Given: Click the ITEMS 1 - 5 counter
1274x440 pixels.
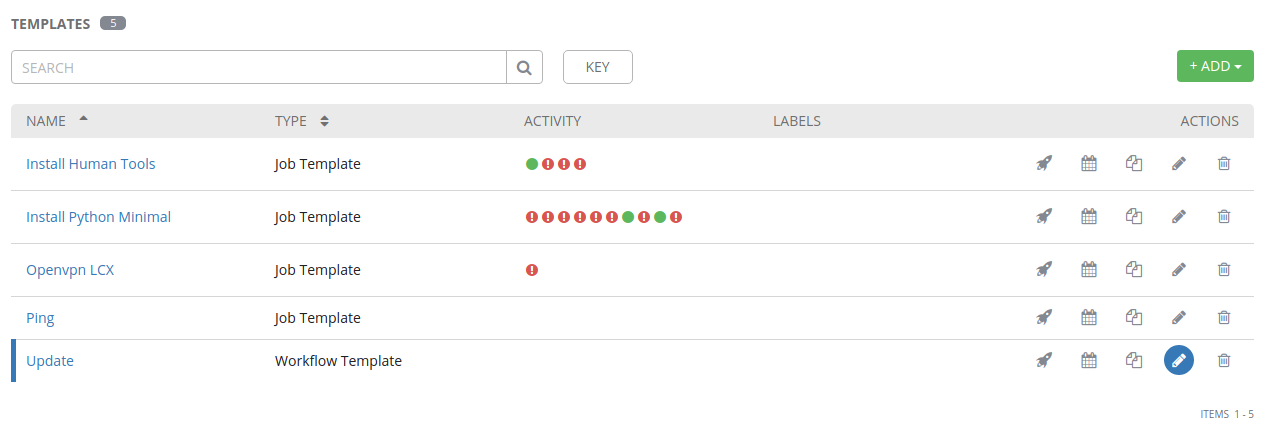Looking at the screenshot, I should pyautogui.click(x=1227, y=414).
